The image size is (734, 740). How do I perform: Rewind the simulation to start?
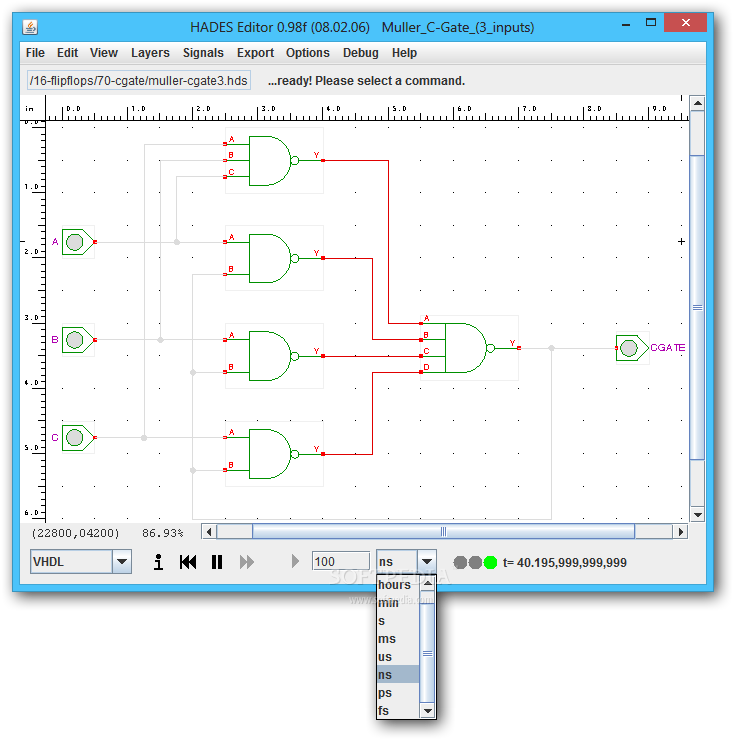click(x=188, y=562)
